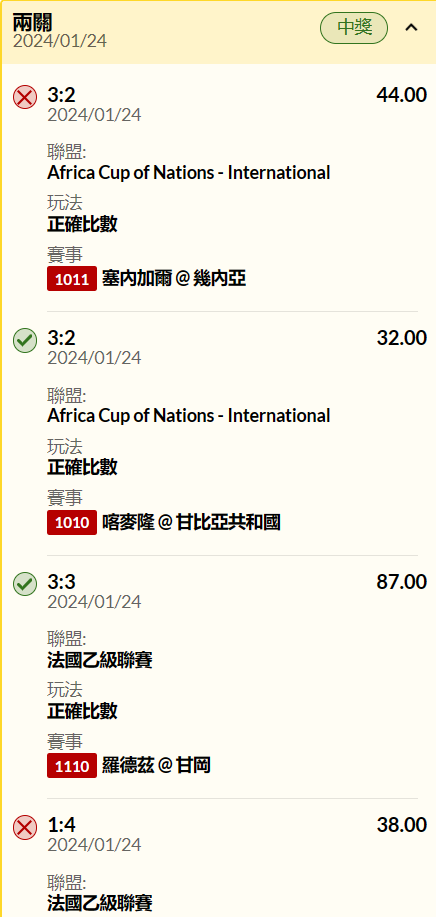Click the 3:3 score pick text
Screen dimensions: 436x917
click(x=61, y=582)
